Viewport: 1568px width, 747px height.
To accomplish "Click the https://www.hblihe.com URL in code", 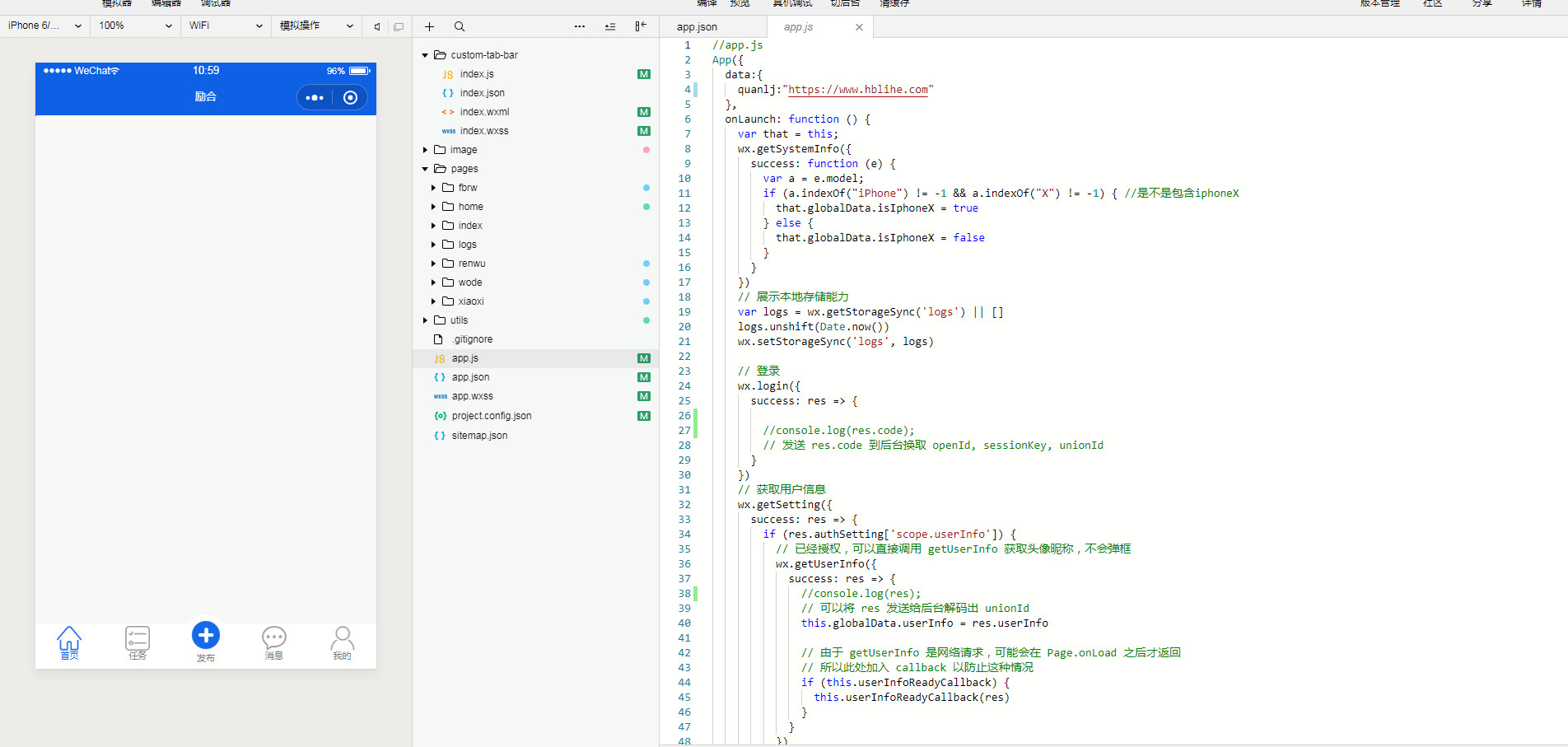I will 858,90.
